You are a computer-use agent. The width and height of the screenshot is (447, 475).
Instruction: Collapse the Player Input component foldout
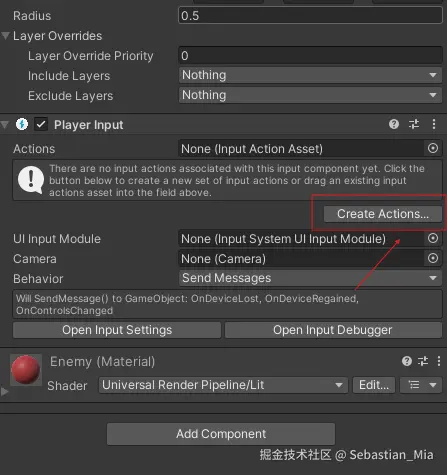coord(5,125)
